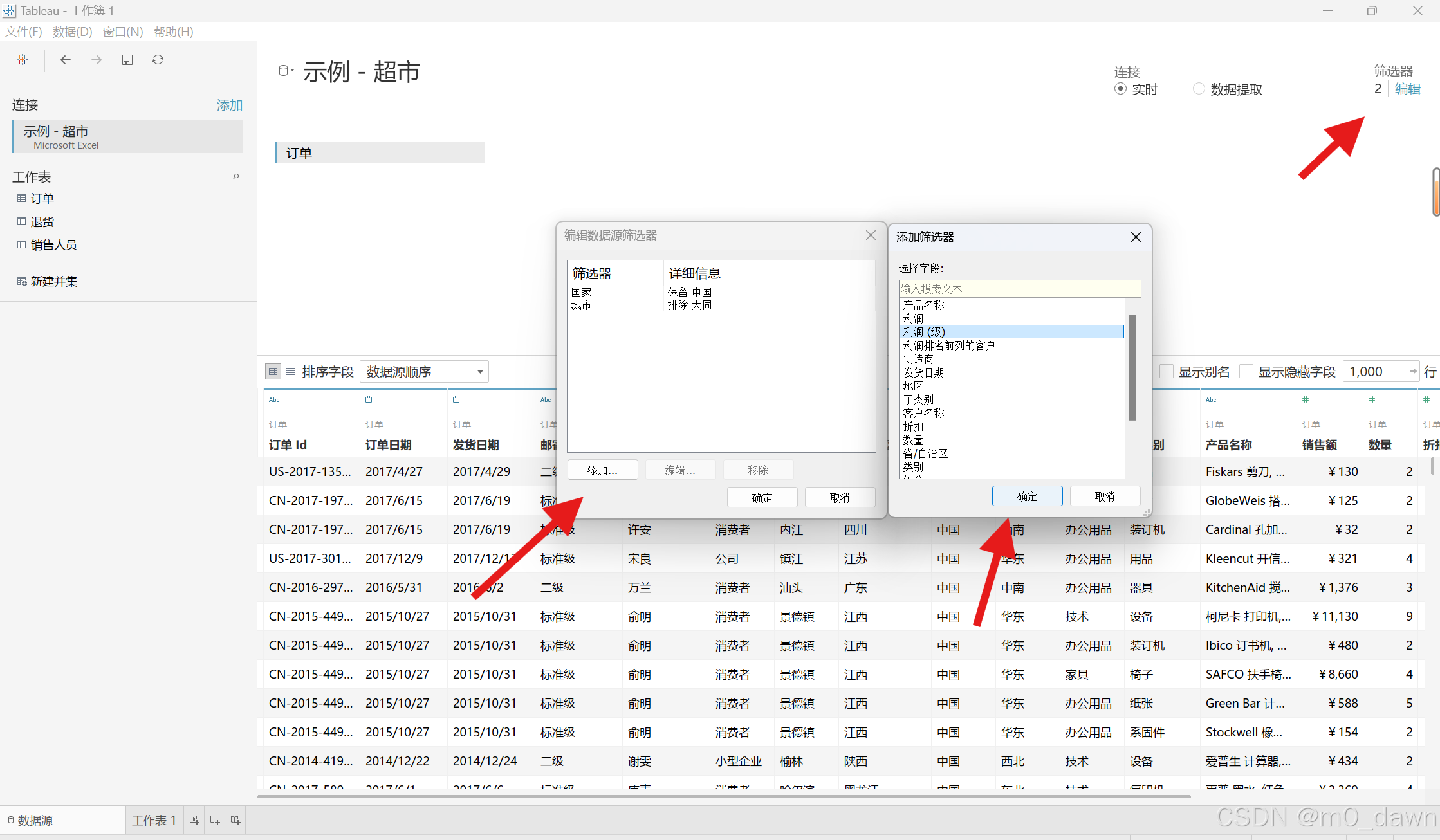Image resolution: width=1440 pixels, height=840 pixels.
Task: Click 确定 in 添加筛选器 dialog
Action: [x=1027, y=497]
